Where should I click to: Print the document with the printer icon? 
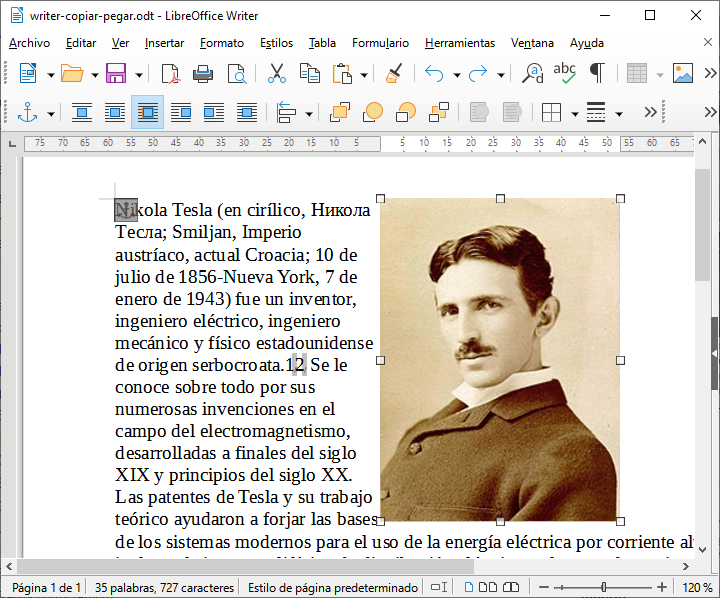point(203,73)
